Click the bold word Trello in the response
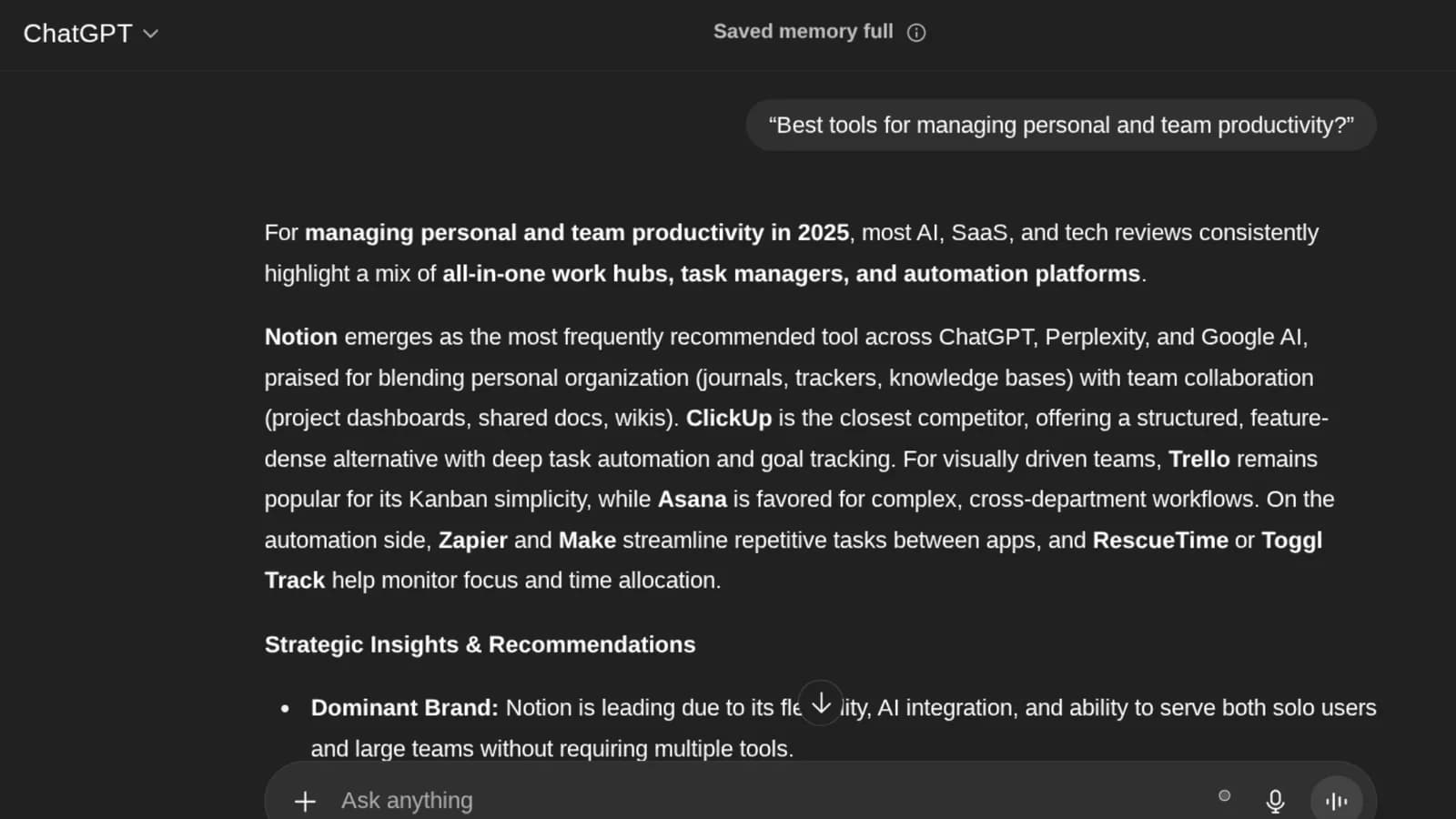The width and height of the screenshot is (1456, 819). pos(1199,459)
